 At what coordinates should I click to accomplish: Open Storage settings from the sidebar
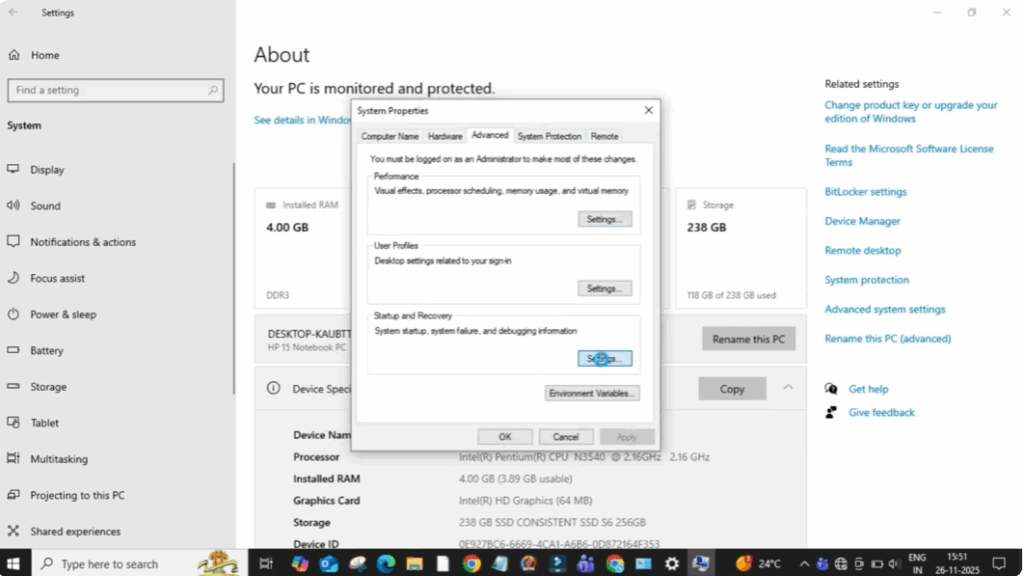point(48,386)
